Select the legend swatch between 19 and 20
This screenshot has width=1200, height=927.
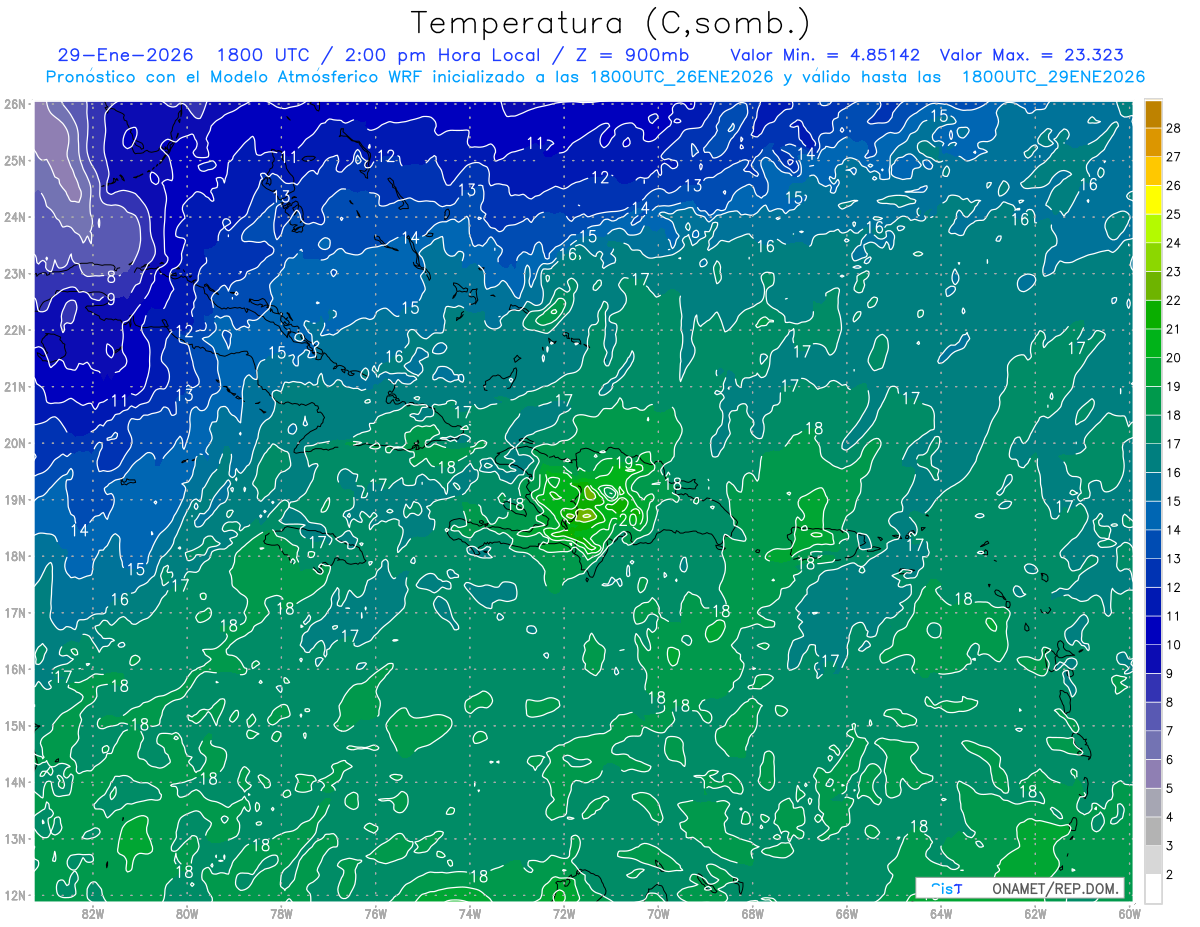1153,372
